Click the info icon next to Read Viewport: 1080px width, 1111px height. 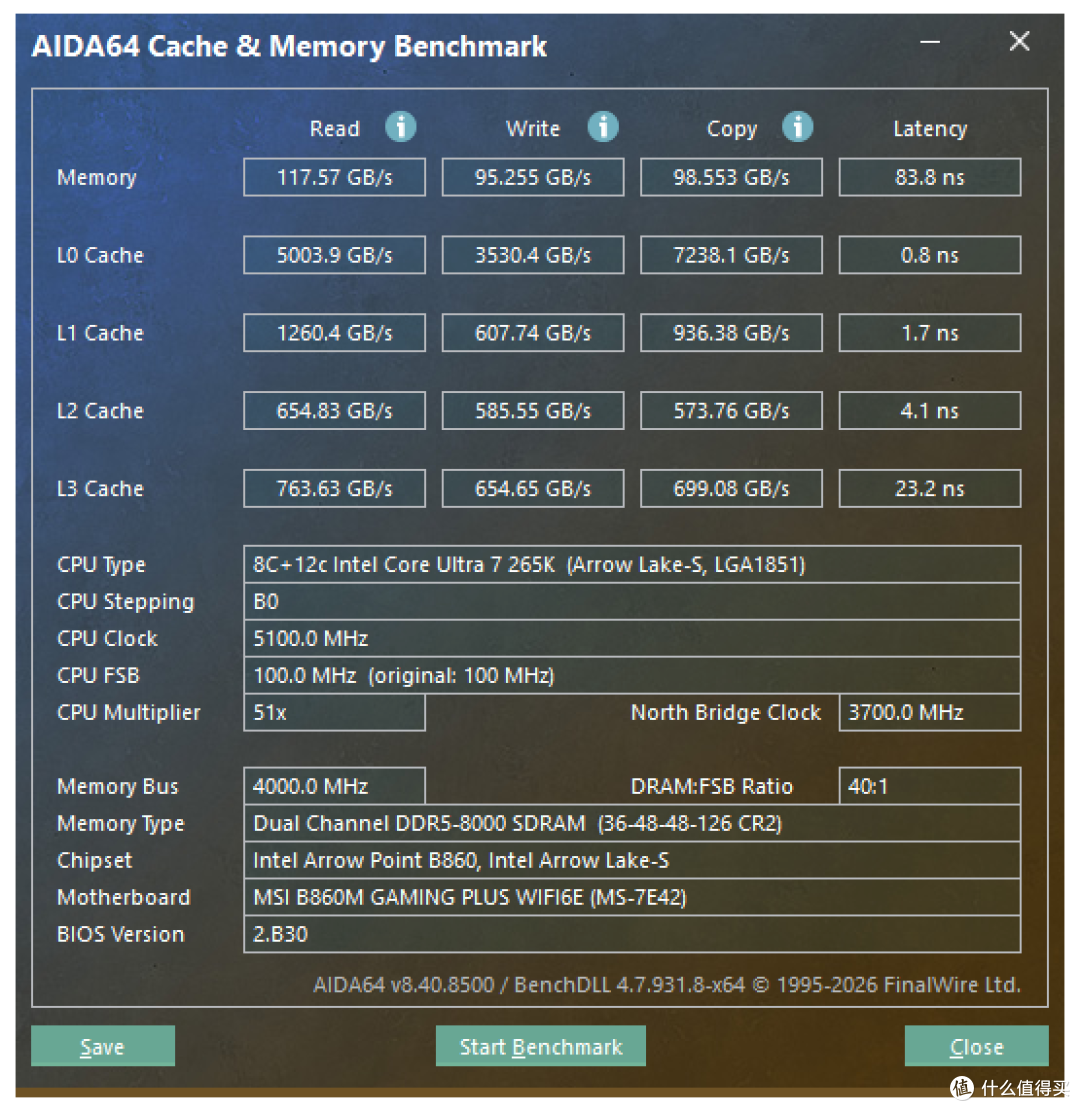point(400,127)
